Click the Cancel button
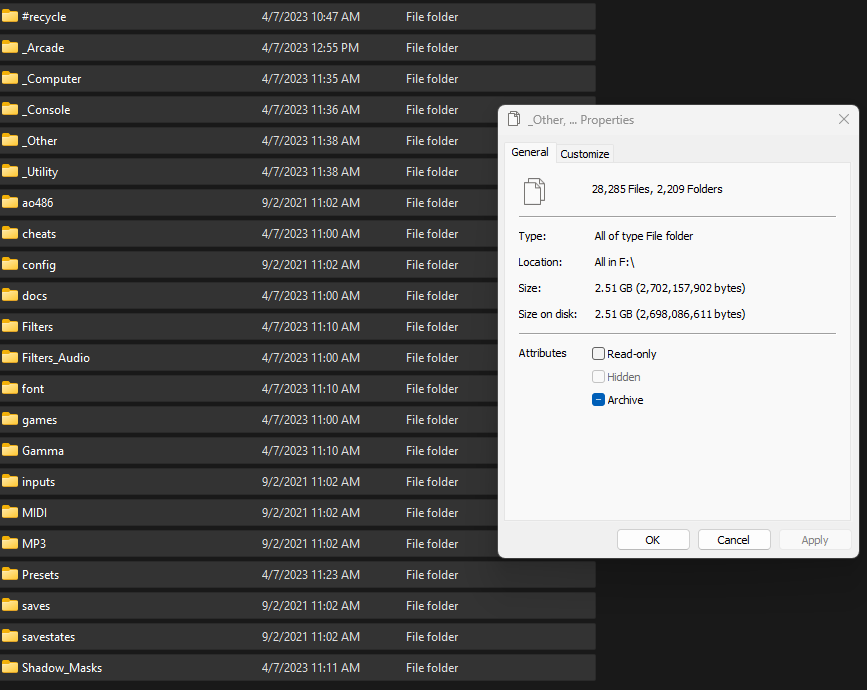Image resolution: width=867 pixels, height=690 pixels. [x=734, y=540]
